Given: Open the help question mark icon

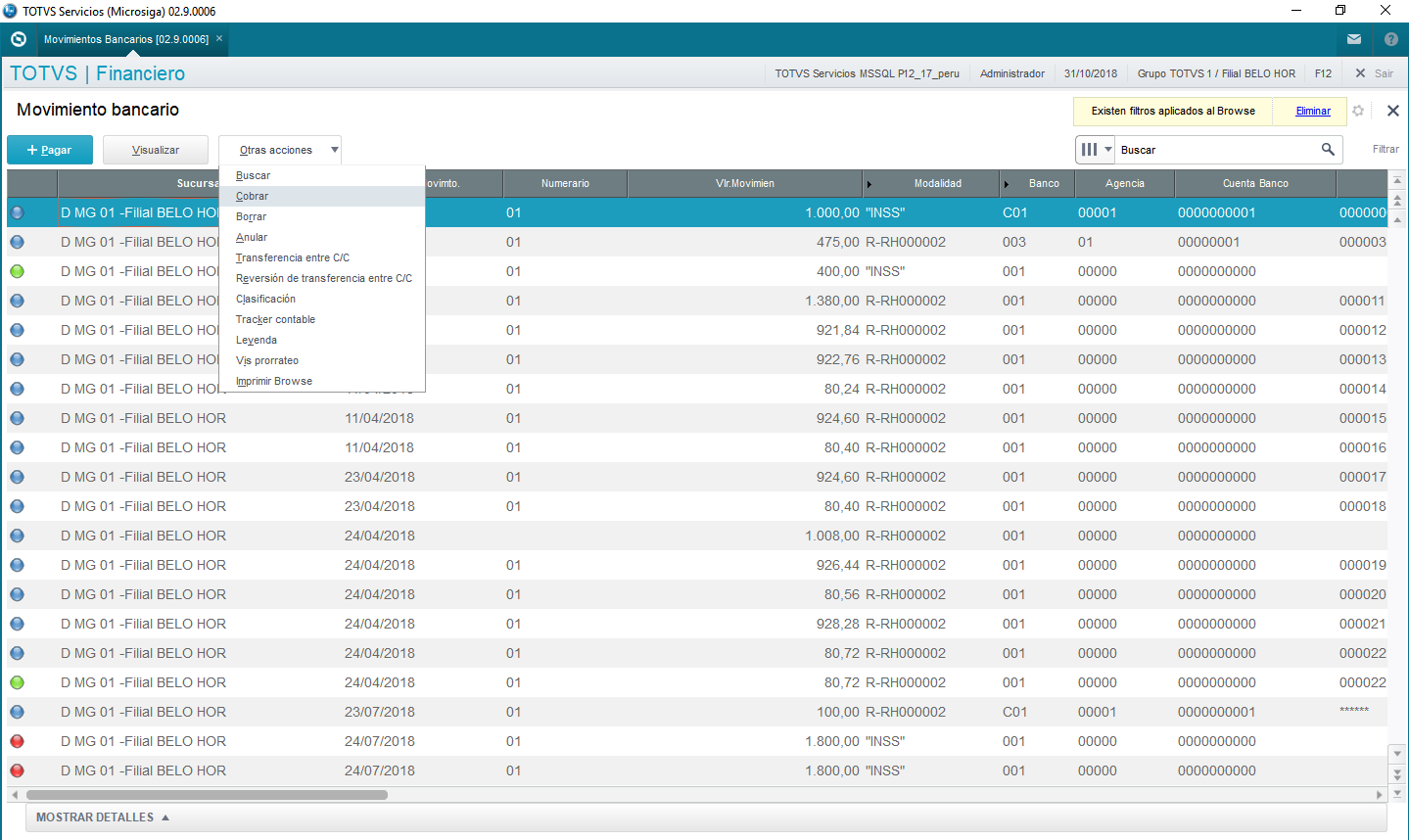Looking at the screenshot, I should [x=1391, y=39].
